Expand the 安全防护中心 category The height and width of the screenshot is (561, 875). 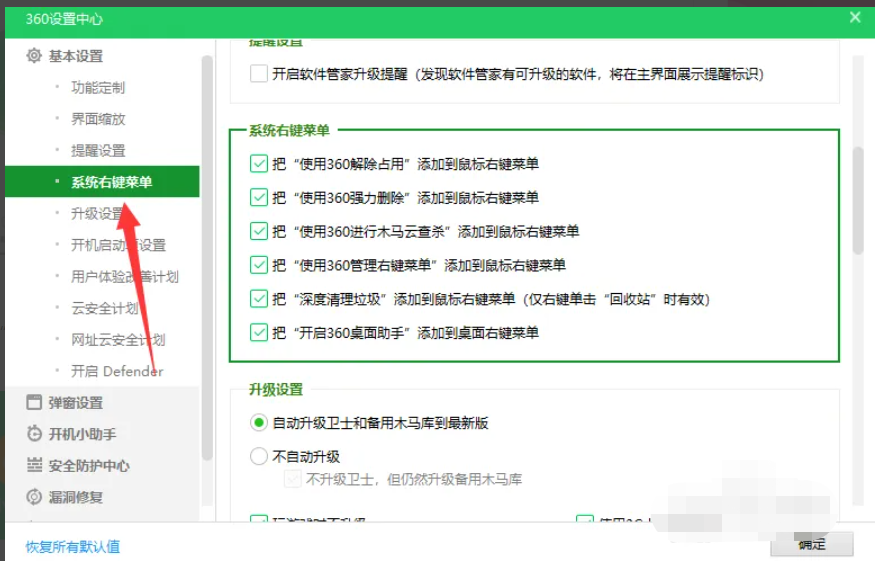(x=89, y=465)
